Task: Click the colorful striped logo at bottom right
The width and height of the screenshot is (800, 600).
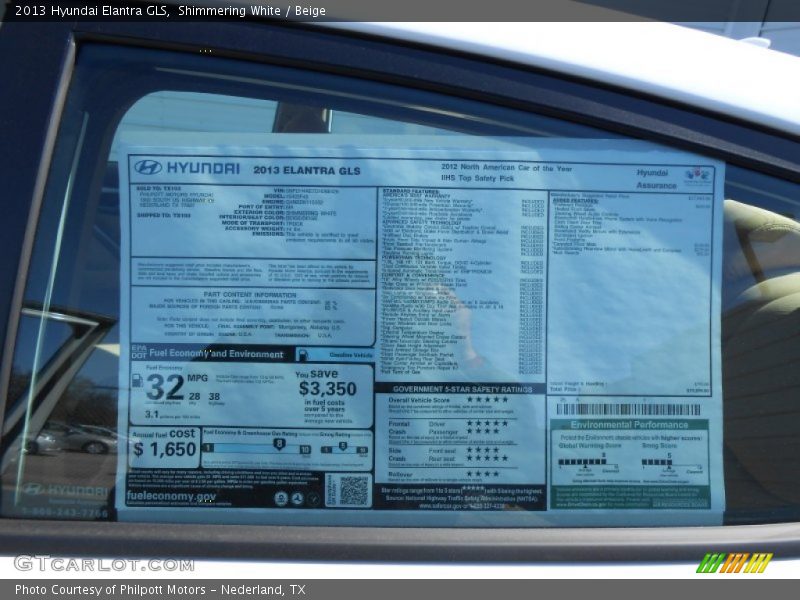Action: click(x=734, y=563)
